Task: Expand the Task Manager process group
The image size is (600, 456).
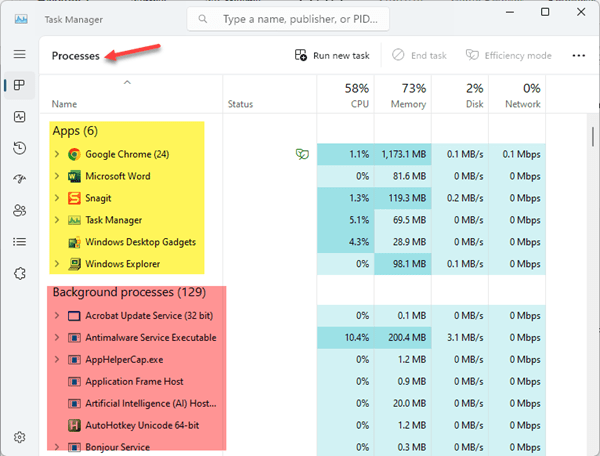Action: tap(57, 220)
